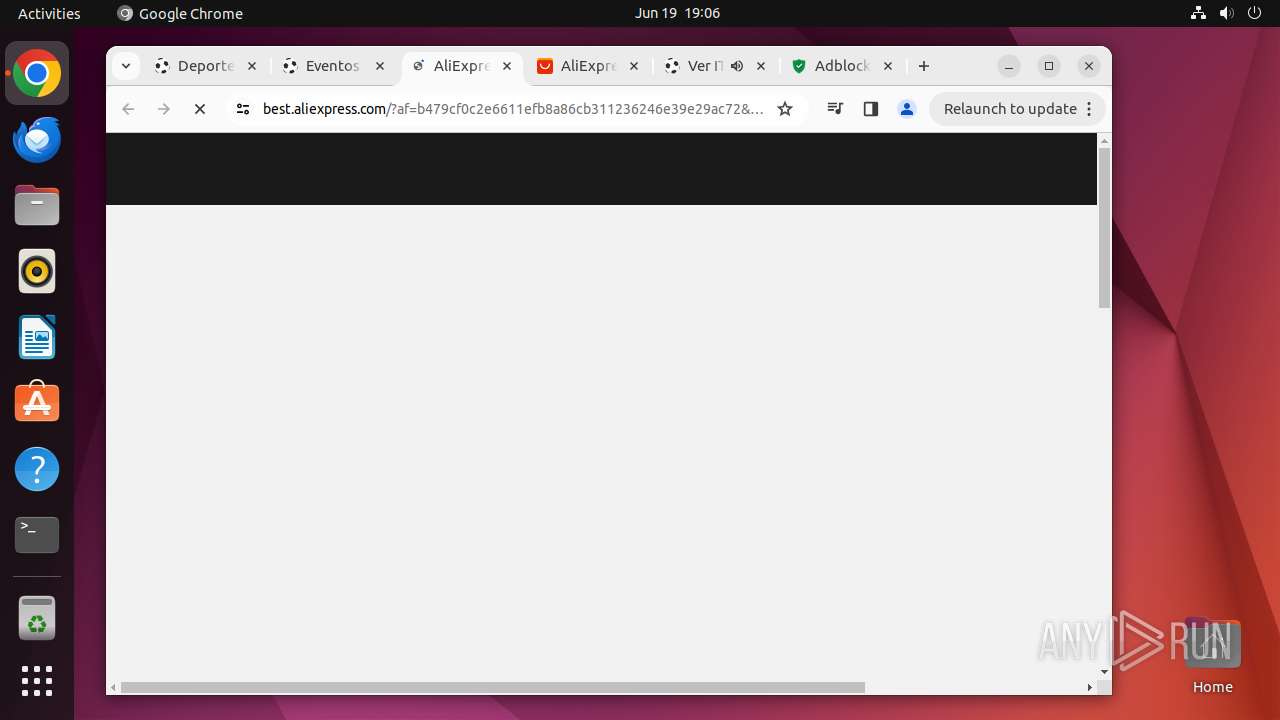The width and height of the screenshot is (1280, 720).
Task: Open the media controls icon
Action: click(835, 109)
